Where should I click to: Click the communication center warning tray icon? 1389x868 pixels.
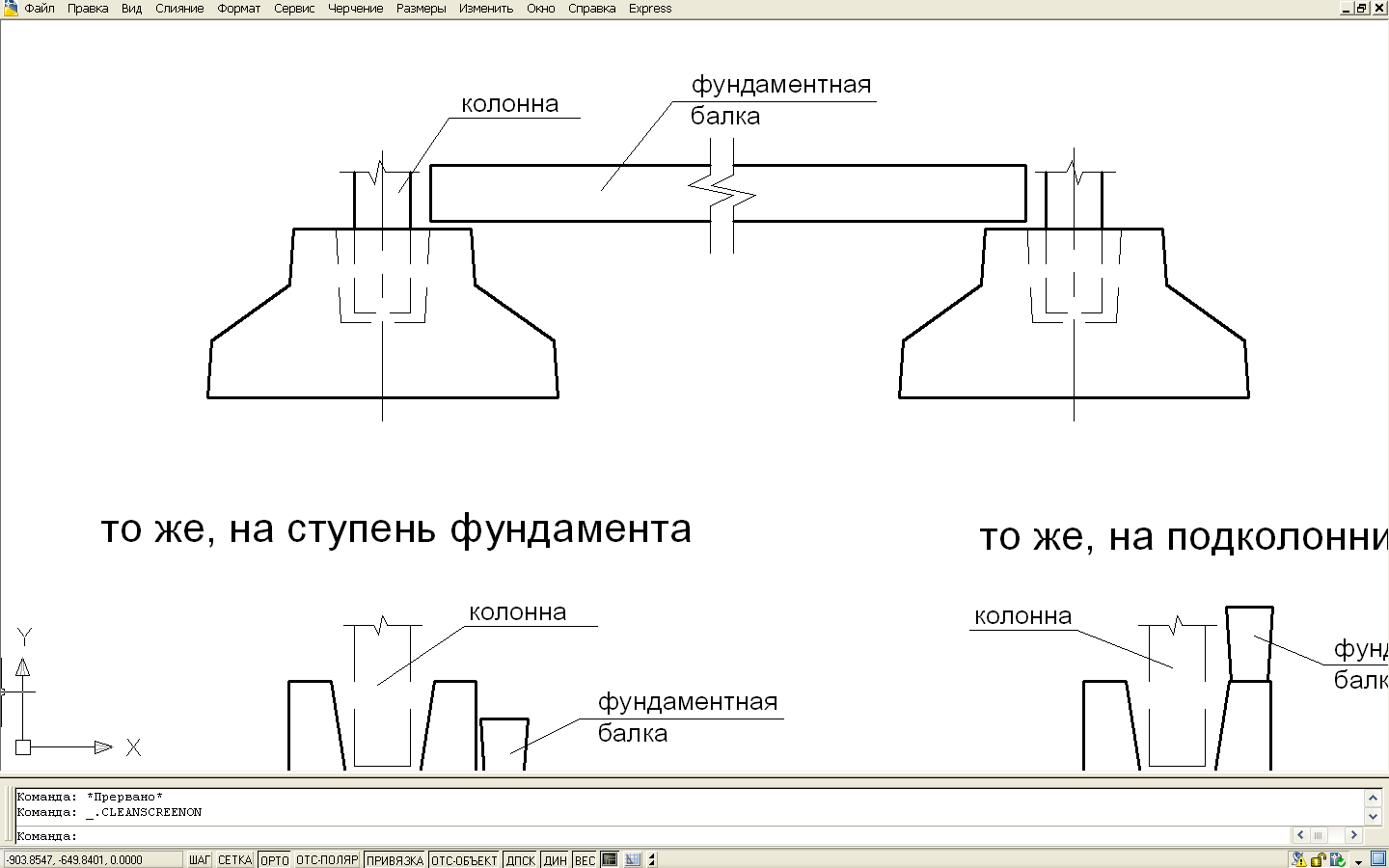point(1299,859)
